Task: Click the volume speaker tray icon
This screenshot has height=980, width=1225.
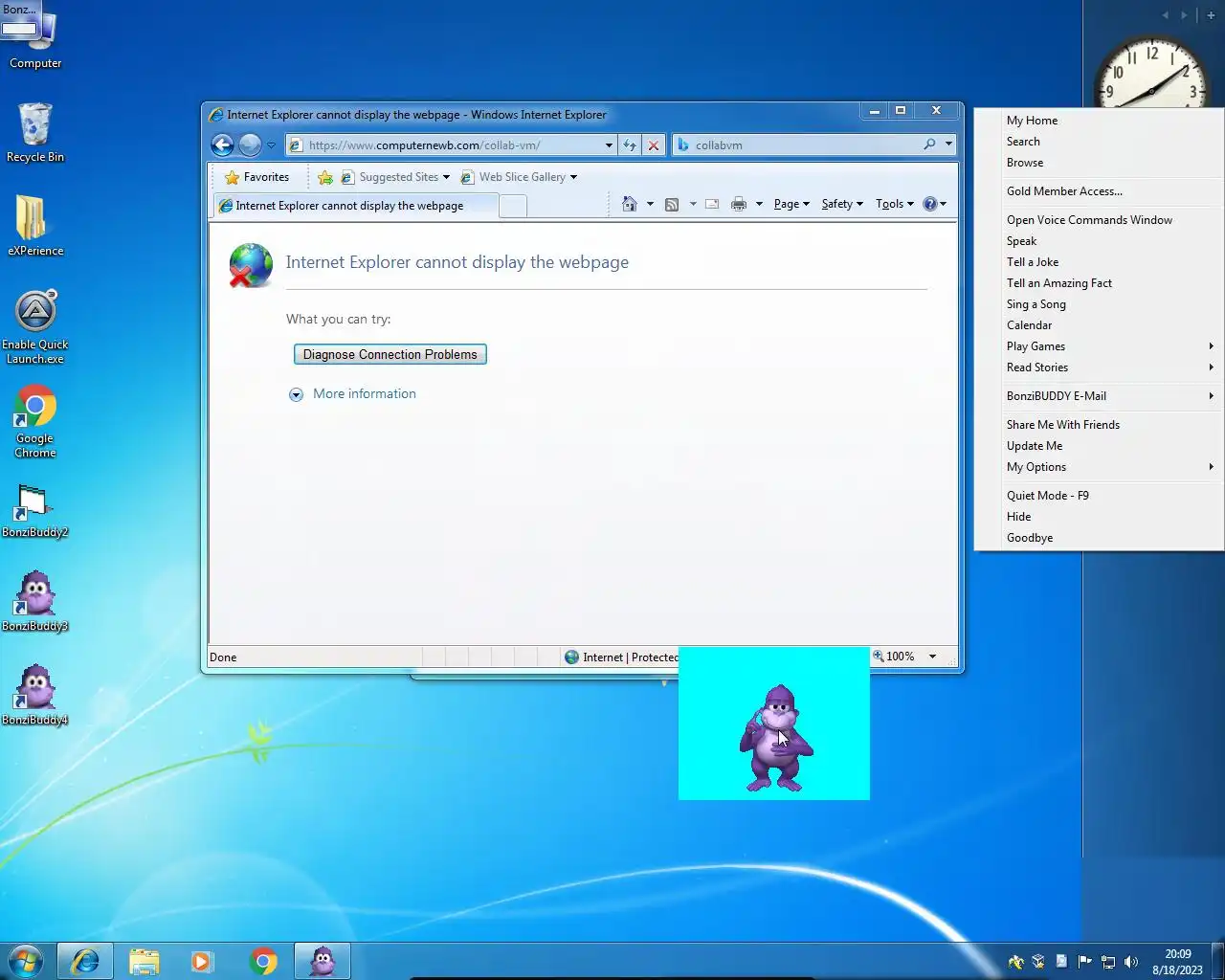Action: point(1131,962)
